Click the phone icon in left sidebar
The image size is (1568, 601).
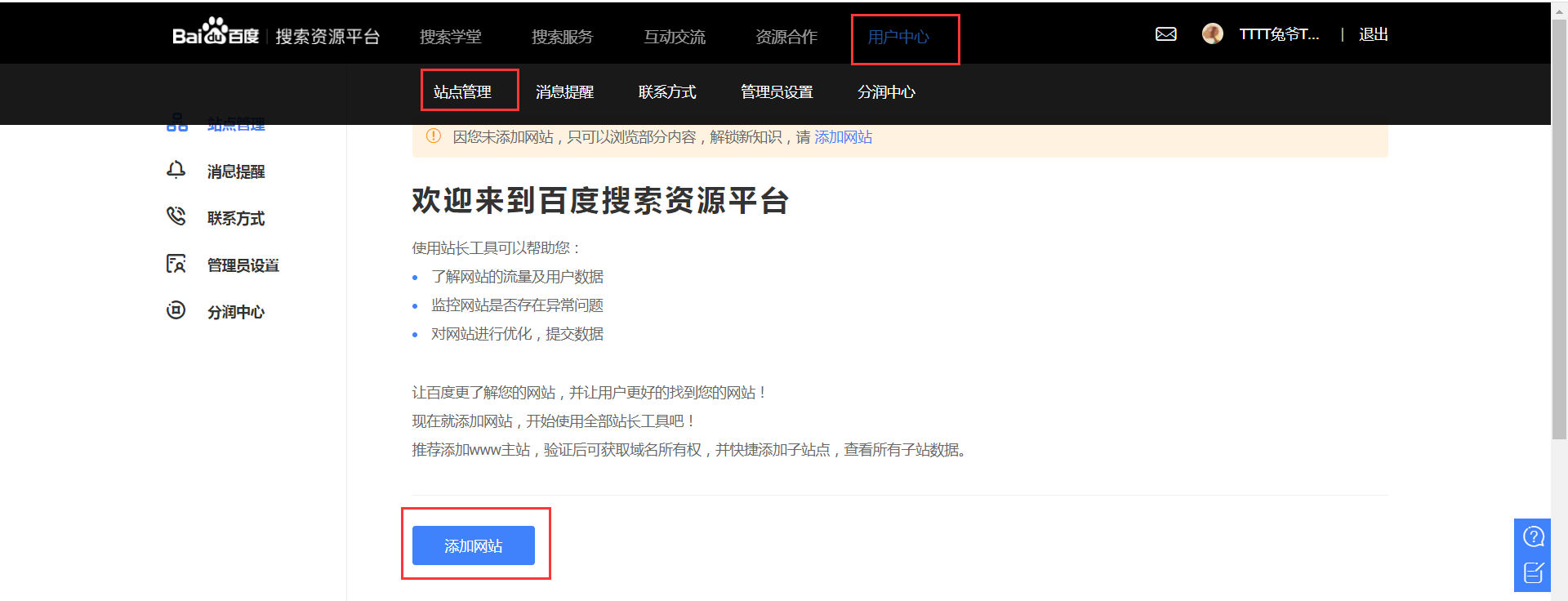176,216
